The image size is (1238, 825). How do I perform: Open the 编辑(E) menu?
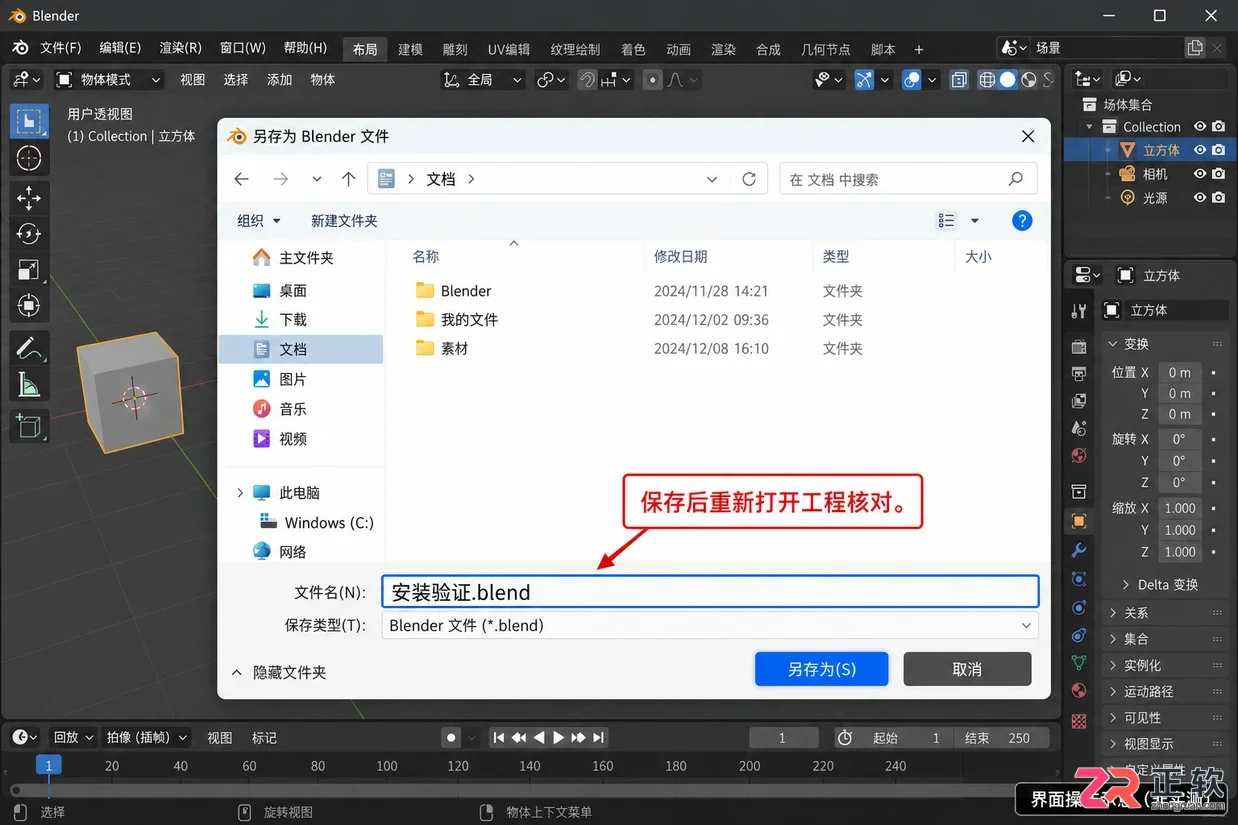(x=120, y=48)
